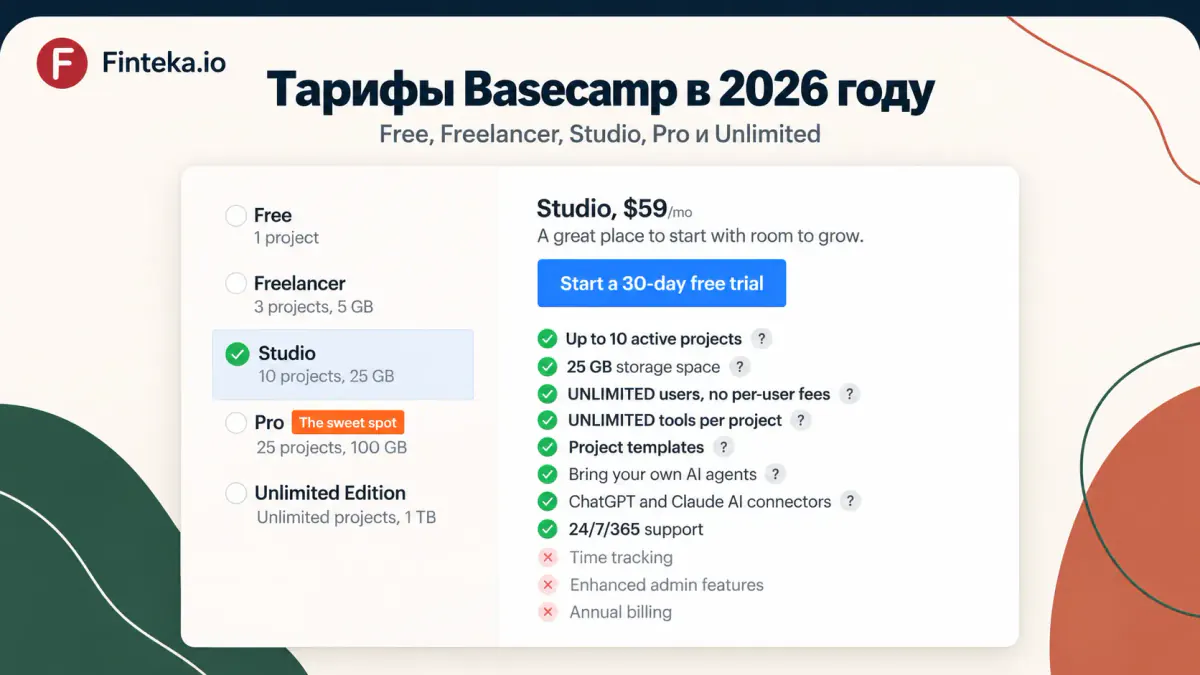Click question mark beside UNLIMITED users

tap(849, 394)
